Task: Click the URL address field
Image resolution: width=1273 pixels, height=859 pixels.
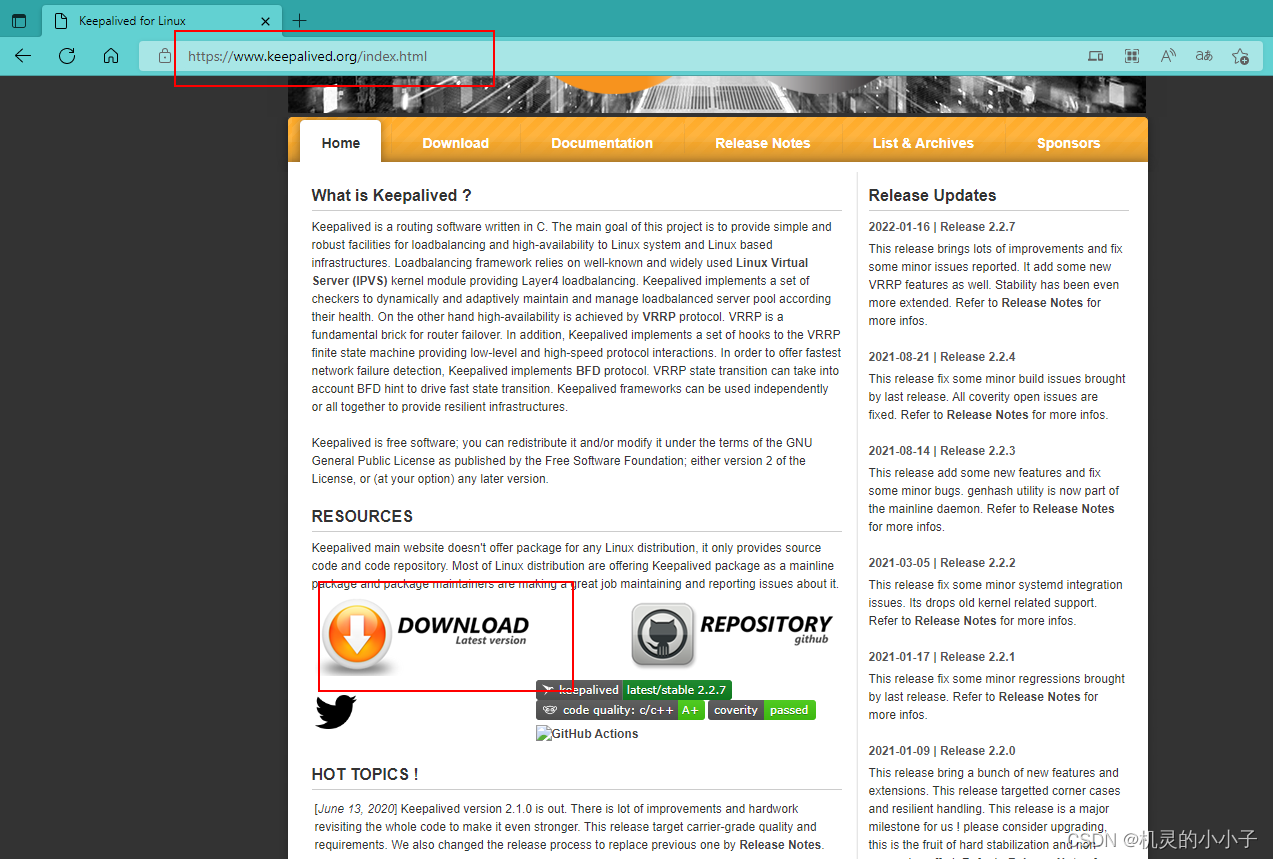Action: tap(620, 56)
